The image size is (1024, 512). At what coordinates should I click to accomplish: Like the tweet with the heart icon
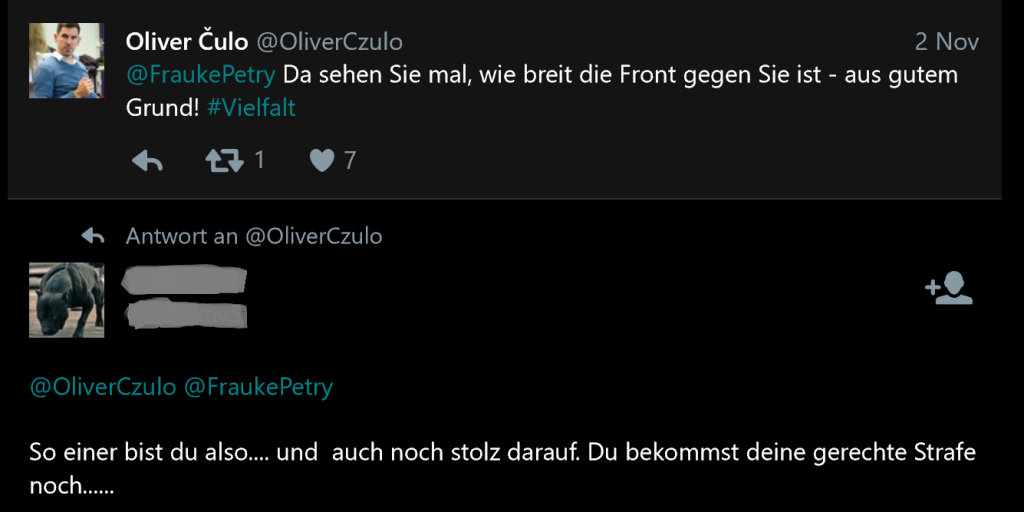pos(321,160)
